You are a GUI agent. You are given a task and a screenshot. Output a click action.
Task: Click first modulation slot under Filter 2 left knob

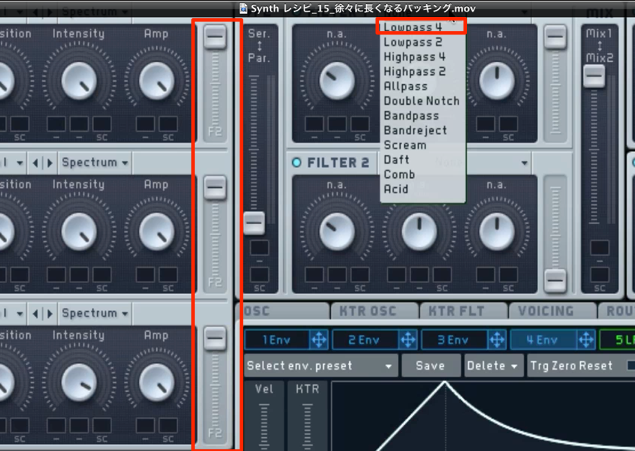click(314, 275)
